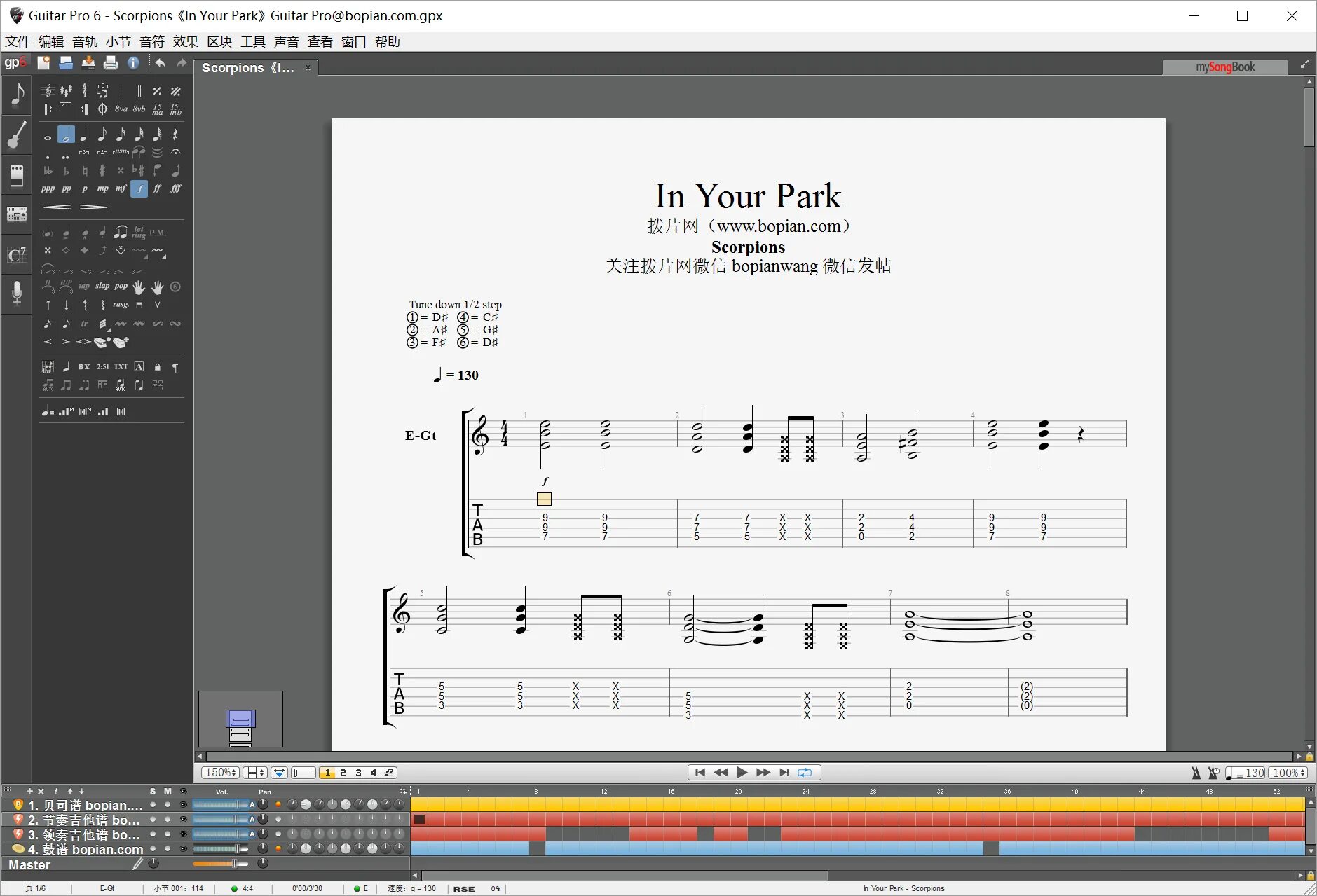Mute track 4 鼓谱
The image size is (1317, 896).
pyautogui.click(x=168, y=849)
